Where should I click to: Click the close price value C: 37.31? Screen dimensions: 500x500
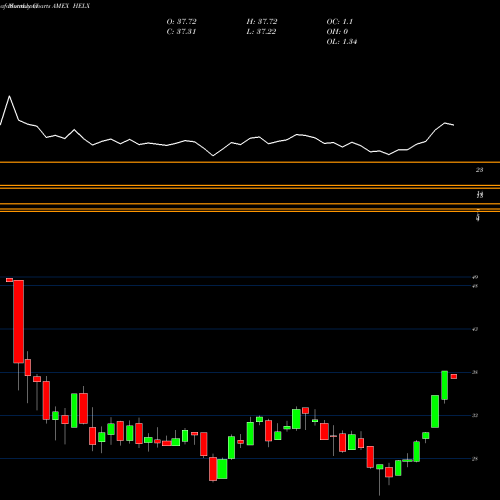(181, 32)
